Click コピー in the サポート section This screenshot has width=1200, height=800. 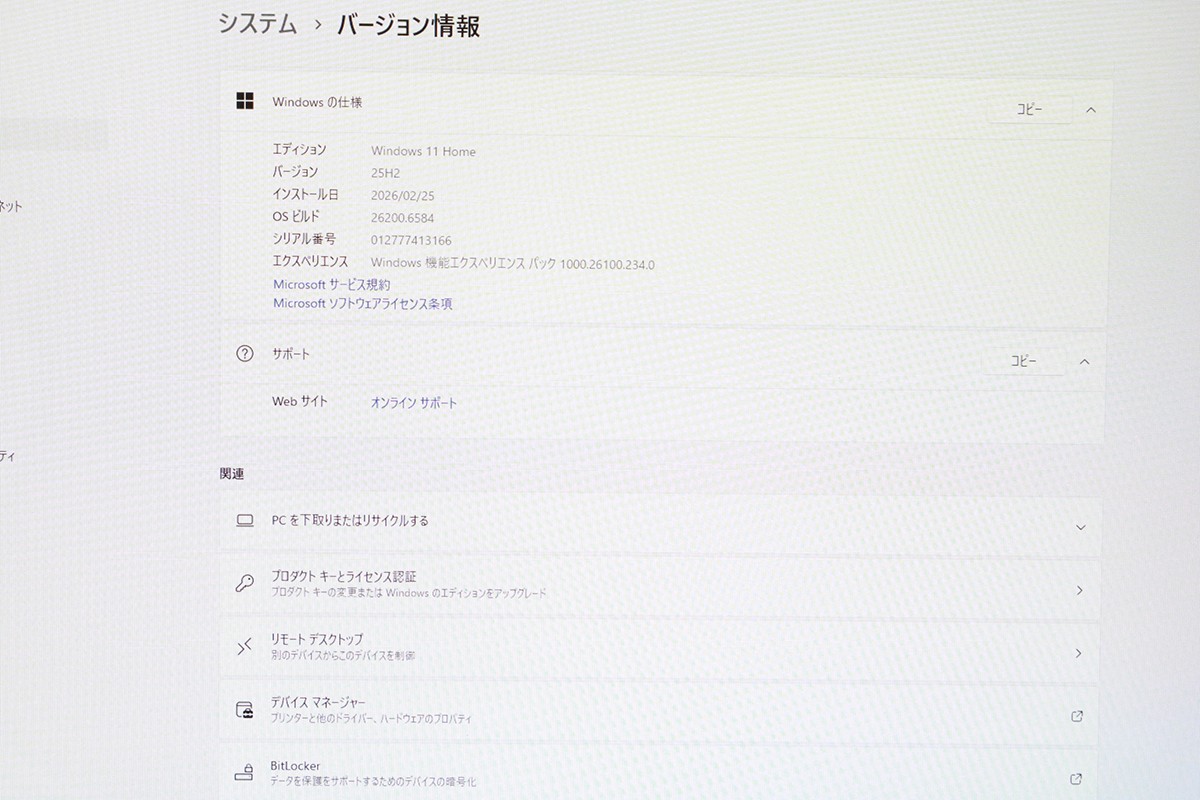pyautogui.click(x=1024, y=360)
